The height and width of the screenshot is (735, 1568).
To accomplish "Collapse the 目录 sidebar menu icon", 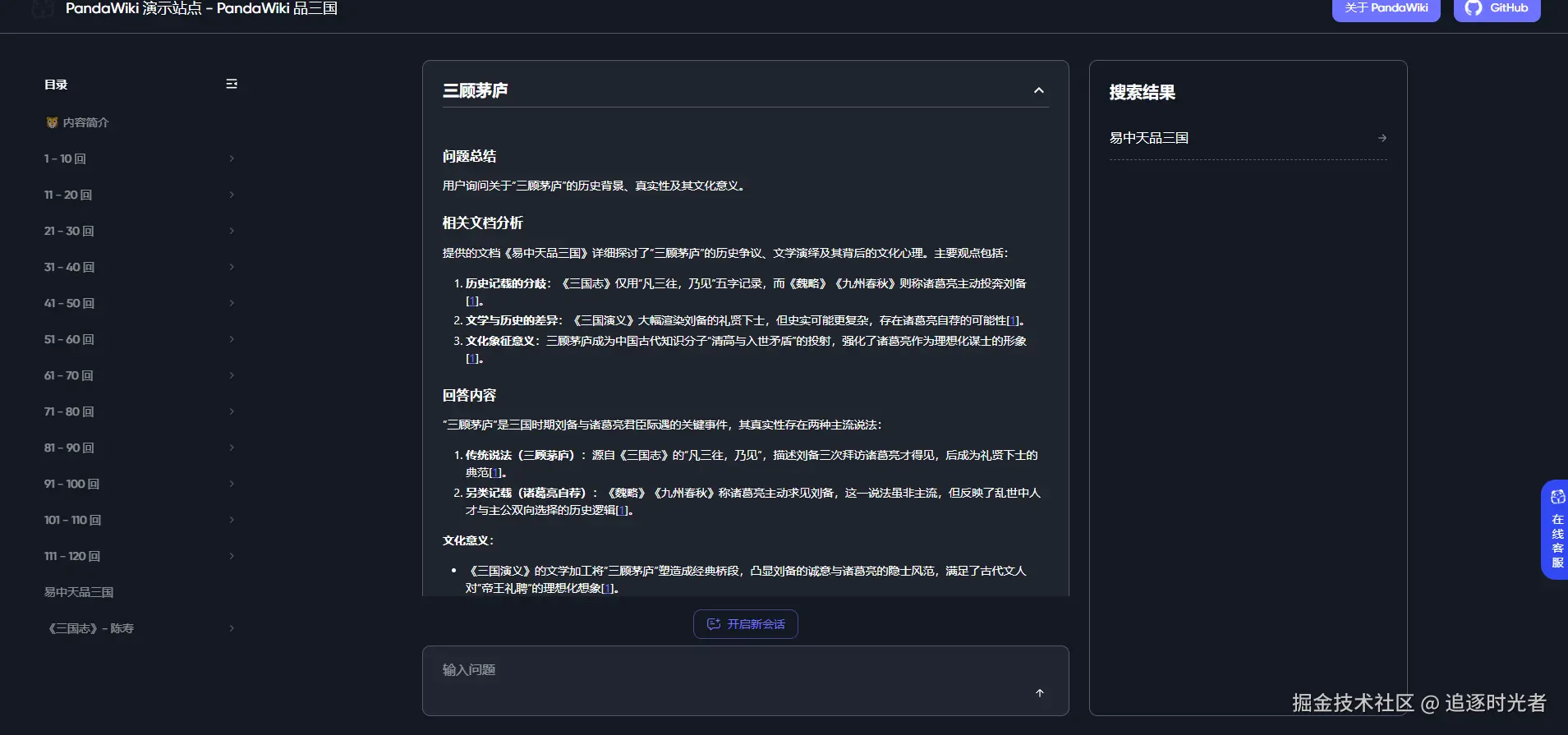I will click(x=232, y=84).
